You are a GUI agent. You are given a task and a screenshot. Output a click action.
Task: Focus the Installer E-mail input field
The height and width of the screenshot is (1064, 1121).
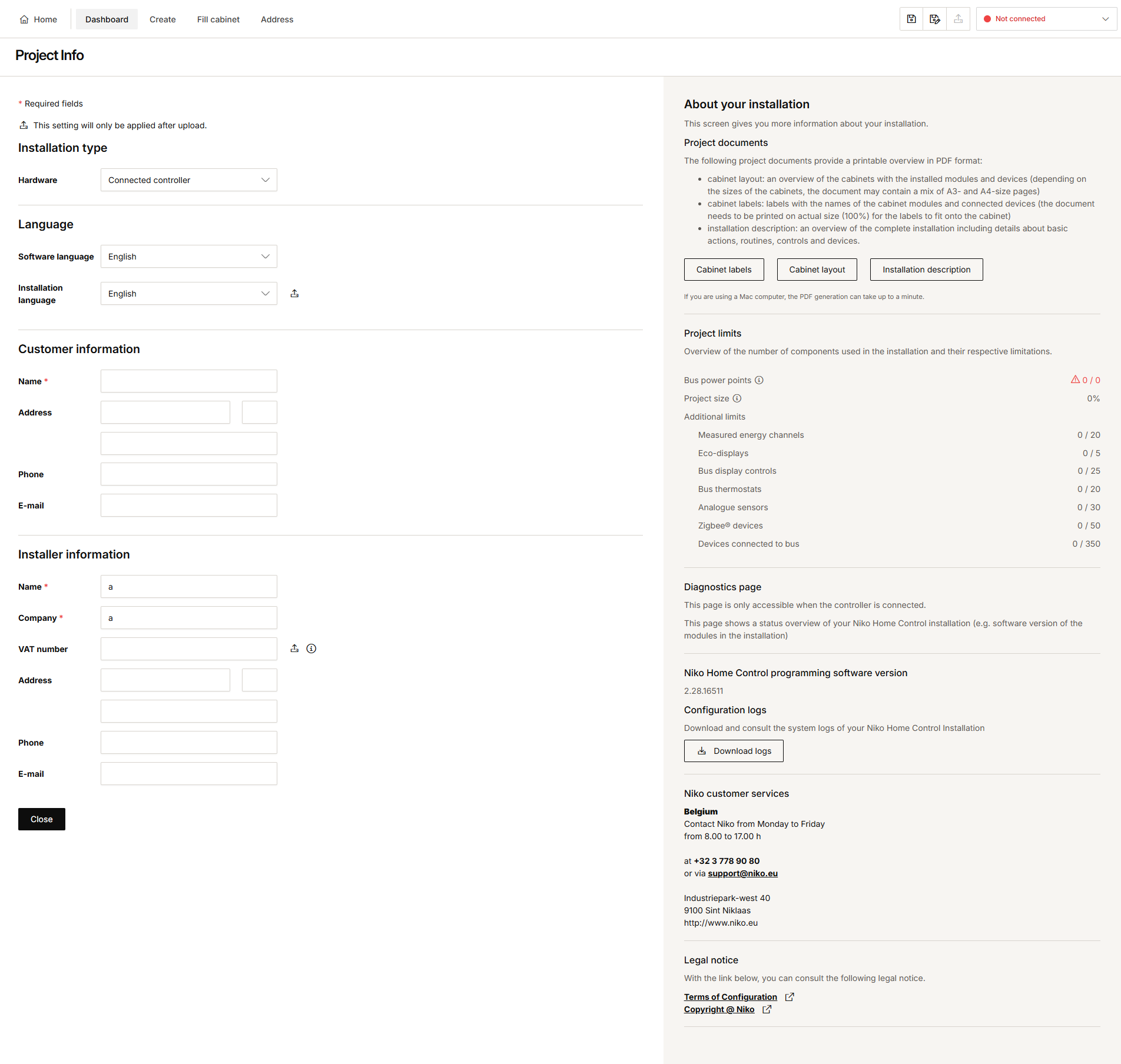(189, 774)
